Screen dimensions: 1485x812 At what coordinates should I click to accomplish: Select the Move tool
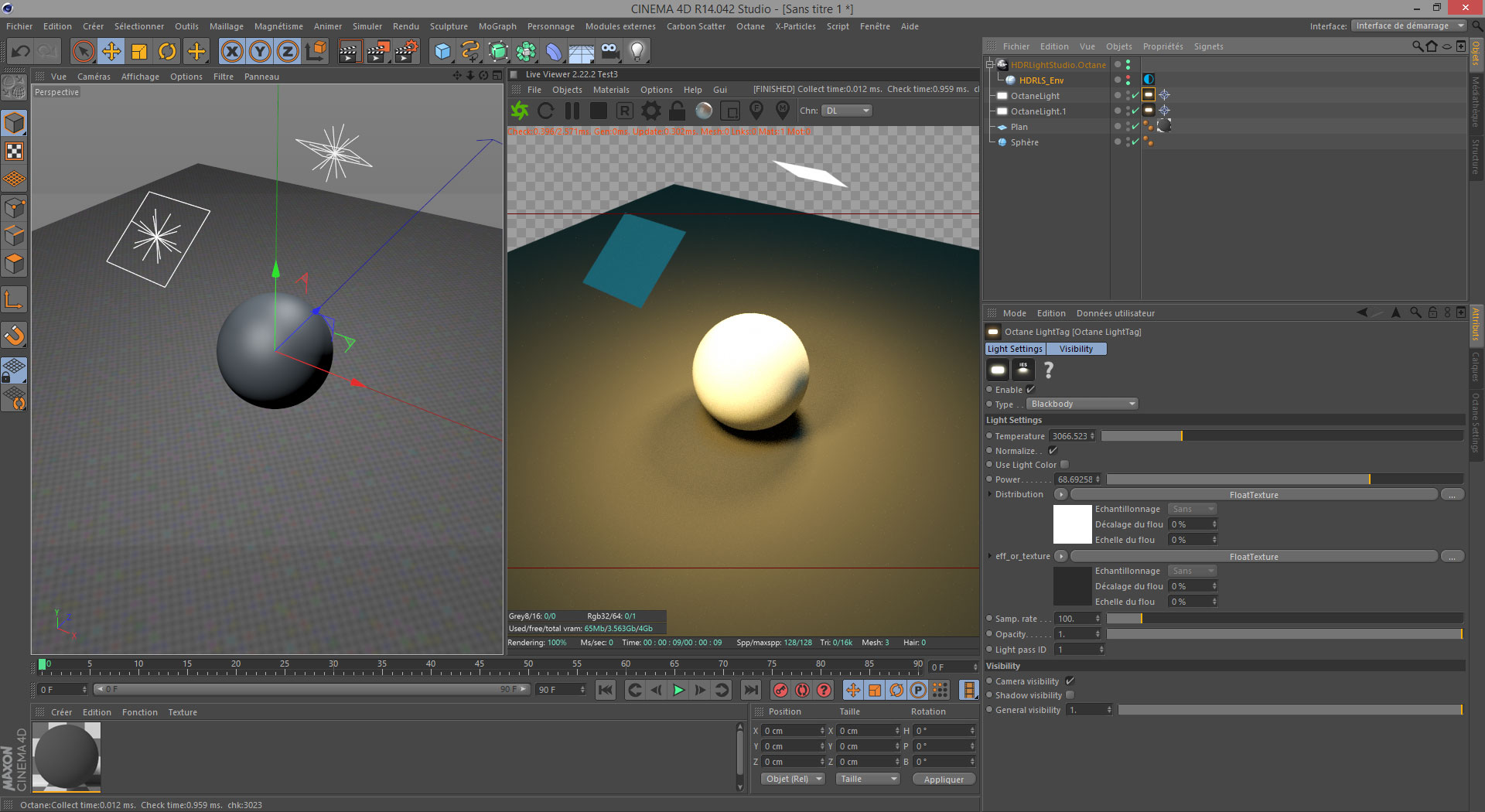[111, 52]
